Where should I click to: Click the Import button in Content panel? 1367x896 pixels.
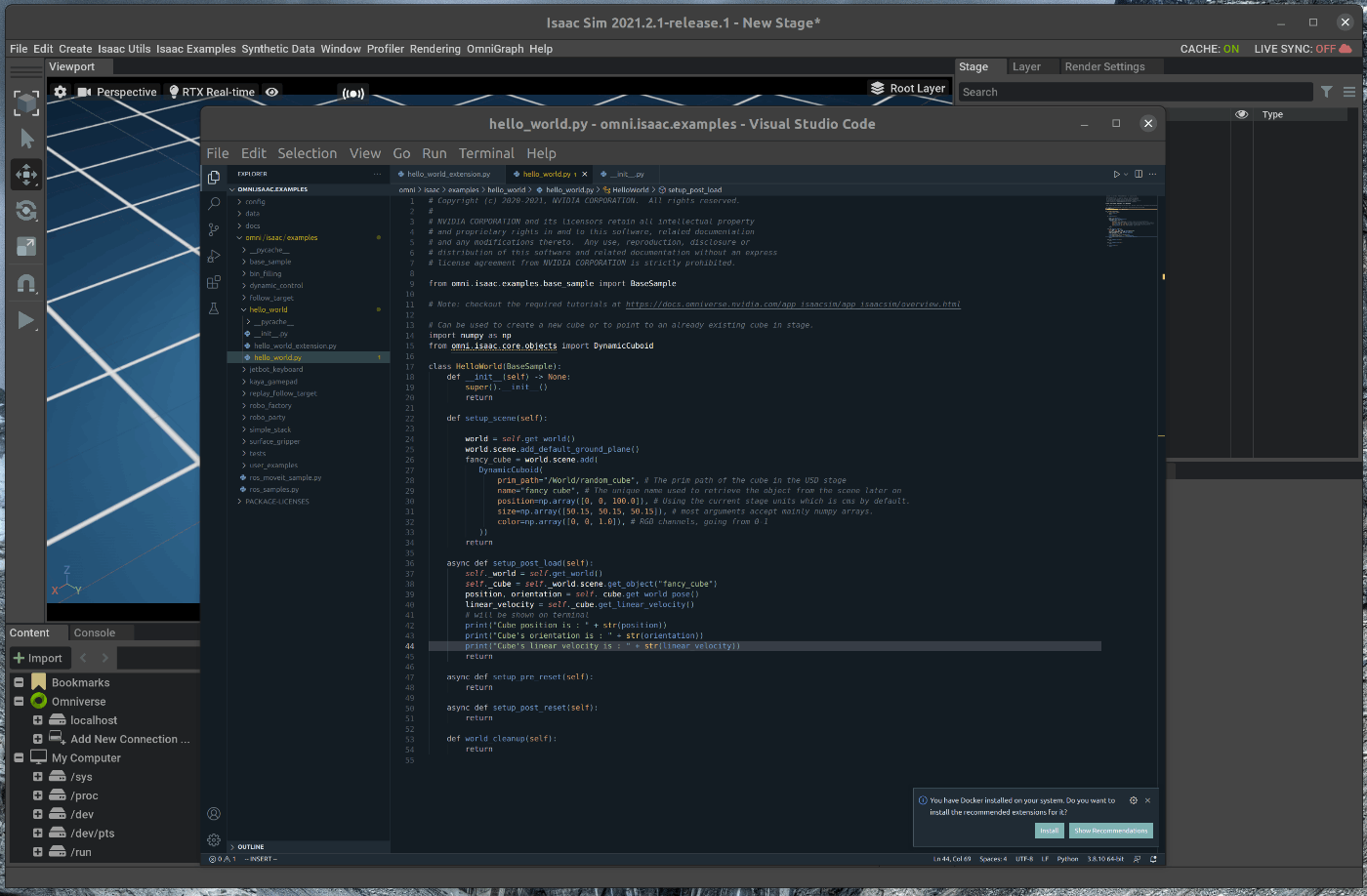point(38,658)
